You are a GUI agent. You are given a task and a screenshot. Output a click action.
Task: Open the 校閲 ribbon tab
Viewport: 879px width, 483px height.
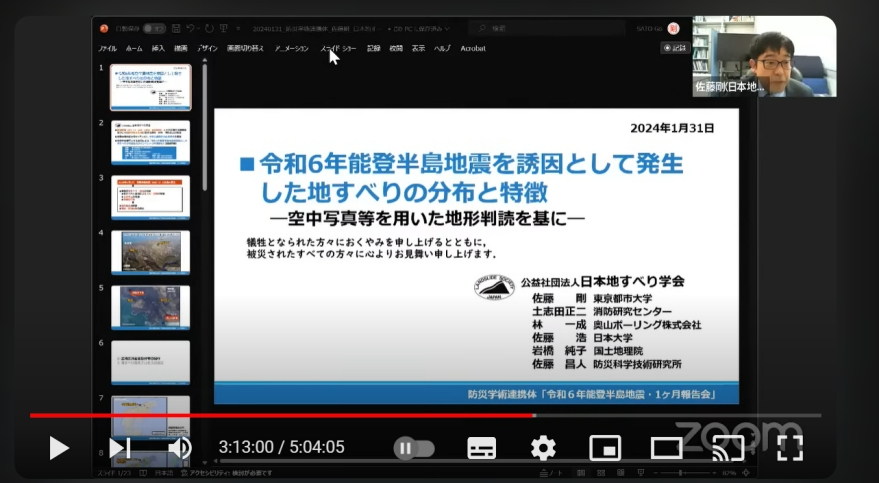pos(396,49)
